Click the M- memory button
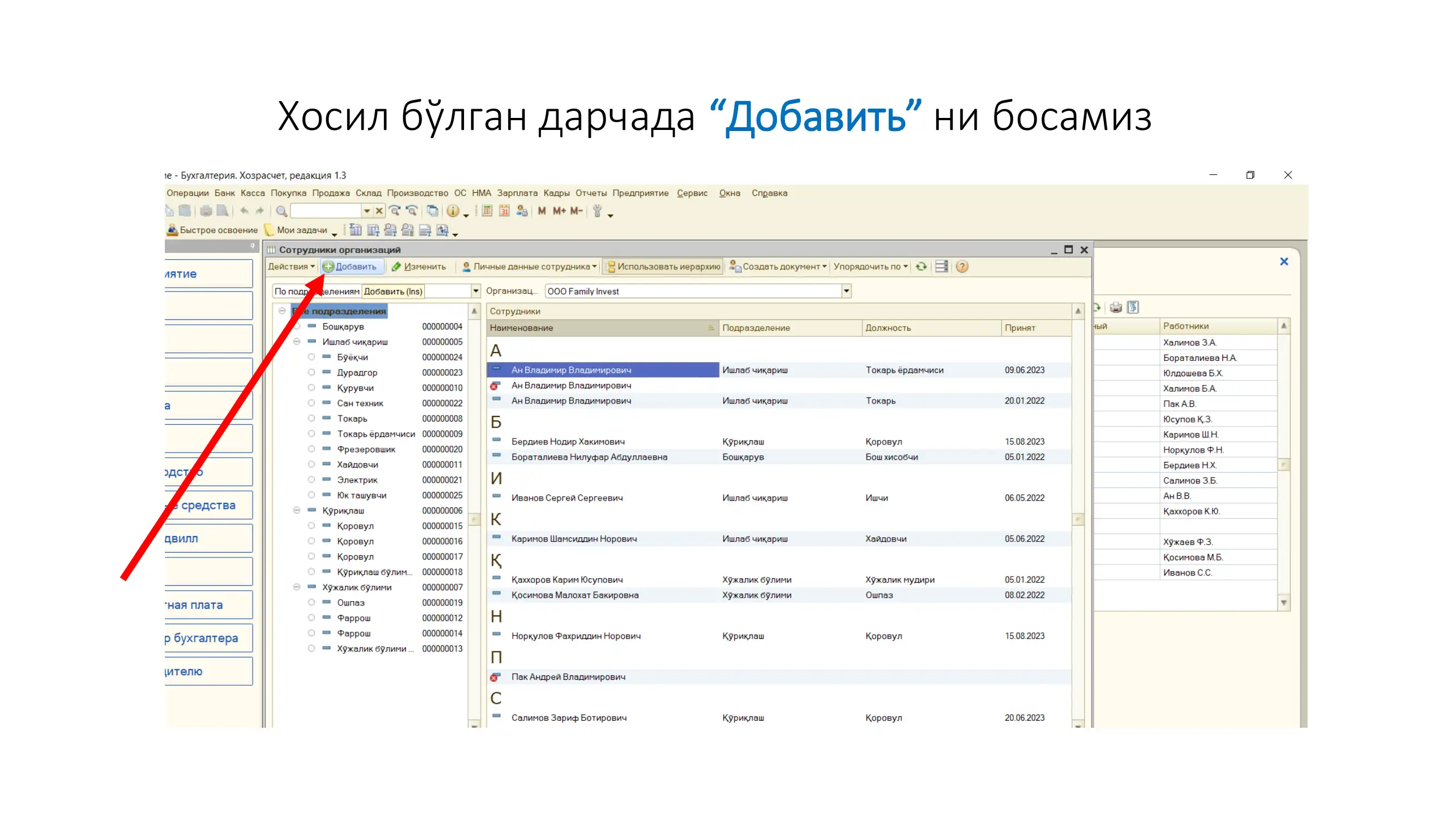Image resolution: width=1456 pixels, height=819 pixels. click(576, 211)
